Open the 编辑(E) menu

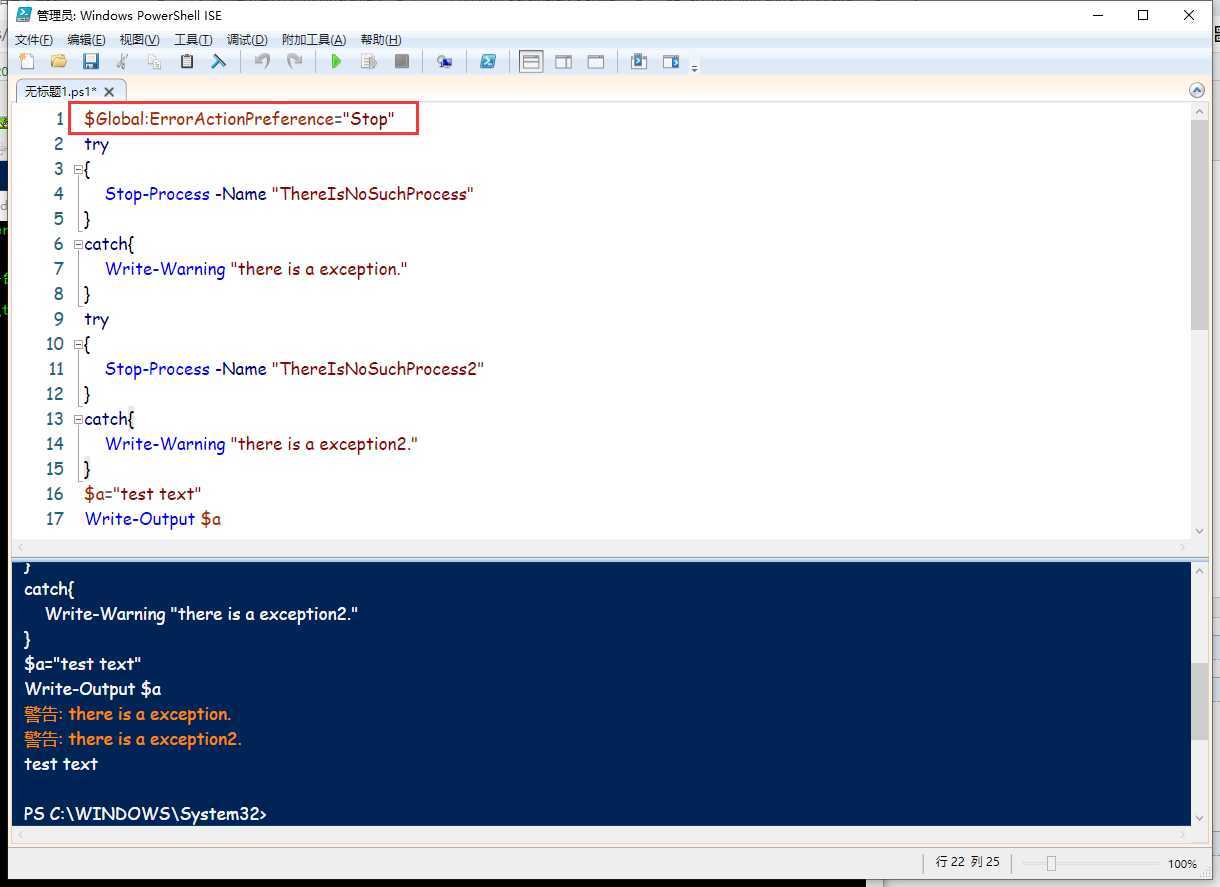point(86,40)
